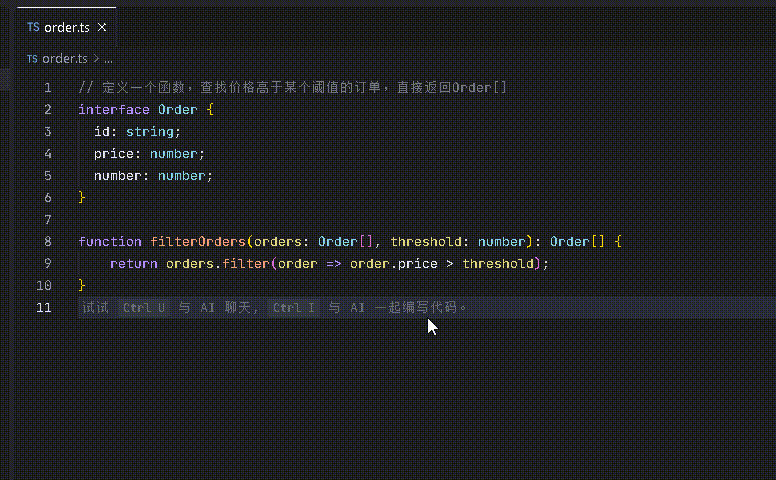Click the Ctrl U hint for AI chat
Screen dimensions: 776x480
(144, 308)
